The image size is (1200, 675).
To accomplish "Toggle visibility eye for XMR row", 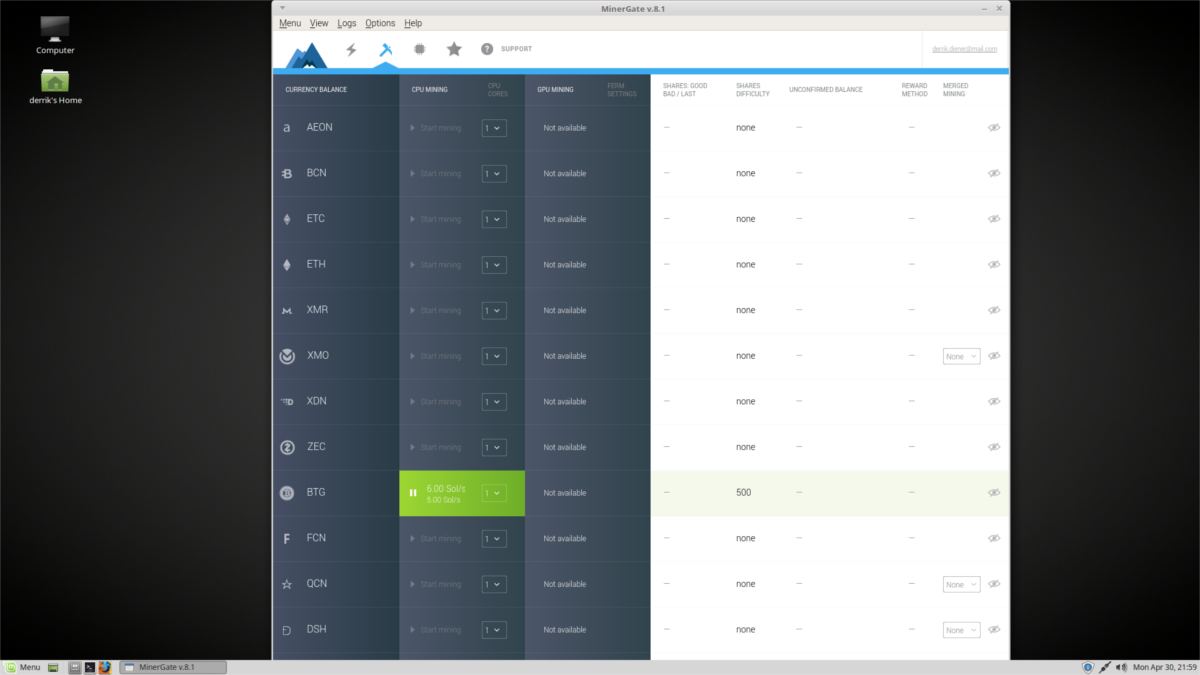I will point(994,310).
